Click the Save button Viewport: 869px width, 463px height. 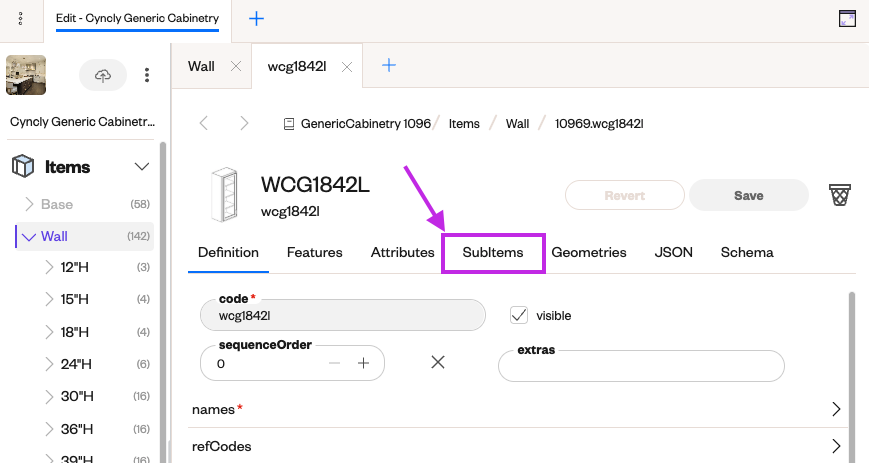click(749, 195)
